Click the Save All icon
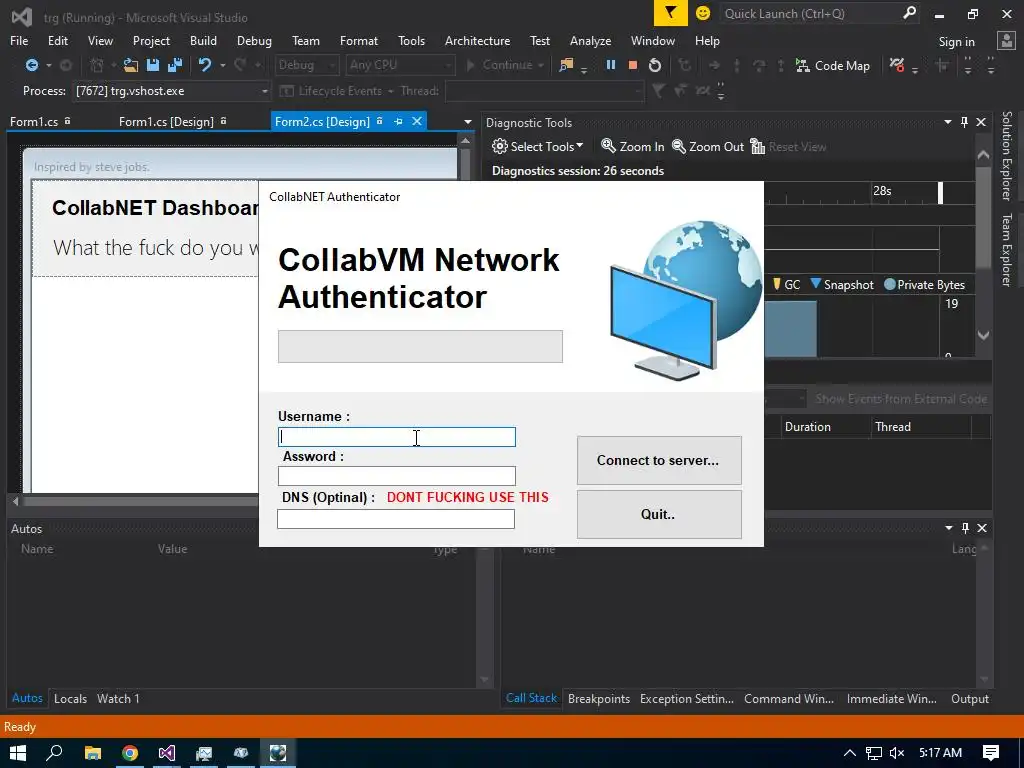Screen dimensions: 1024x768 tap(175, 65)
